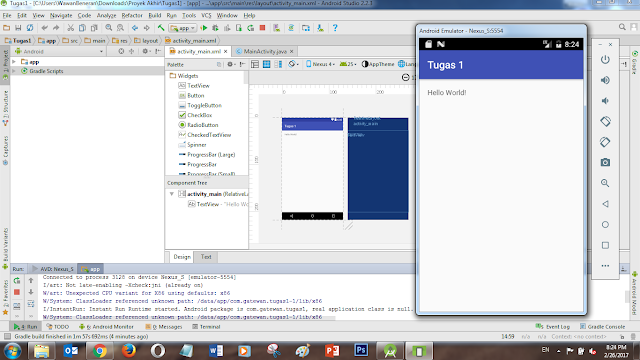Click Stop icon in Run panel
Image resolution: width=640 pixels, height=360 pixels.
[17, 292]
